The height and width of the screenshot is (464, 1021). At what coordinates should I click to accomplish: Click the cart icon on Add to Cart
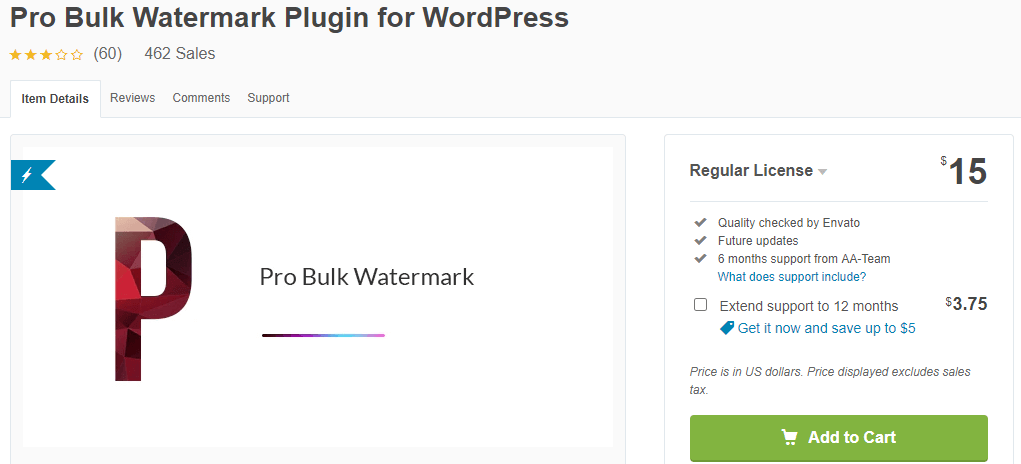[x=789, y=437]
